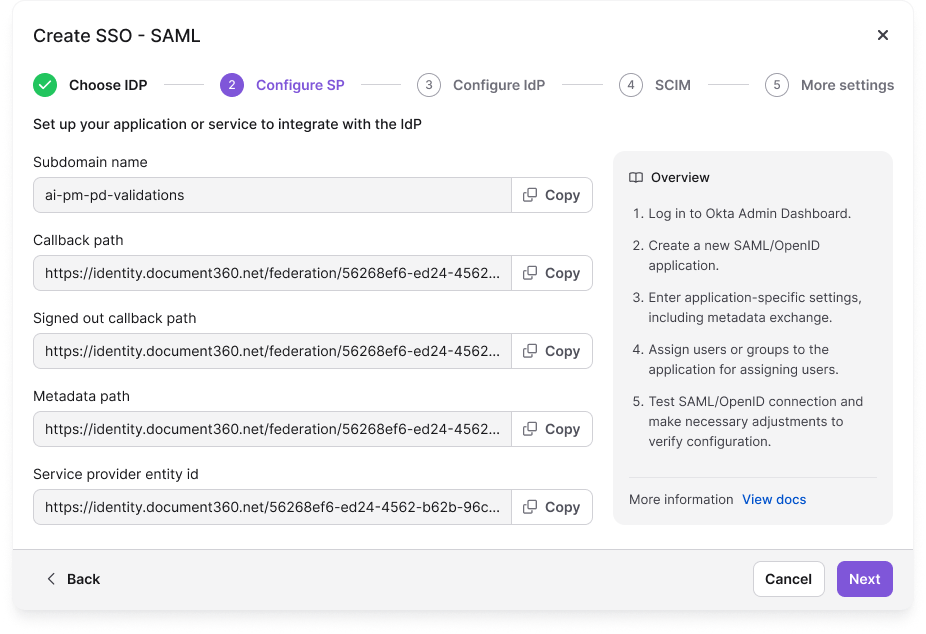The height and width of the screenshot is (634, 926).
Task: Copy the Service provider entity id
Action: pyautogui.click(x=552, y=506)
